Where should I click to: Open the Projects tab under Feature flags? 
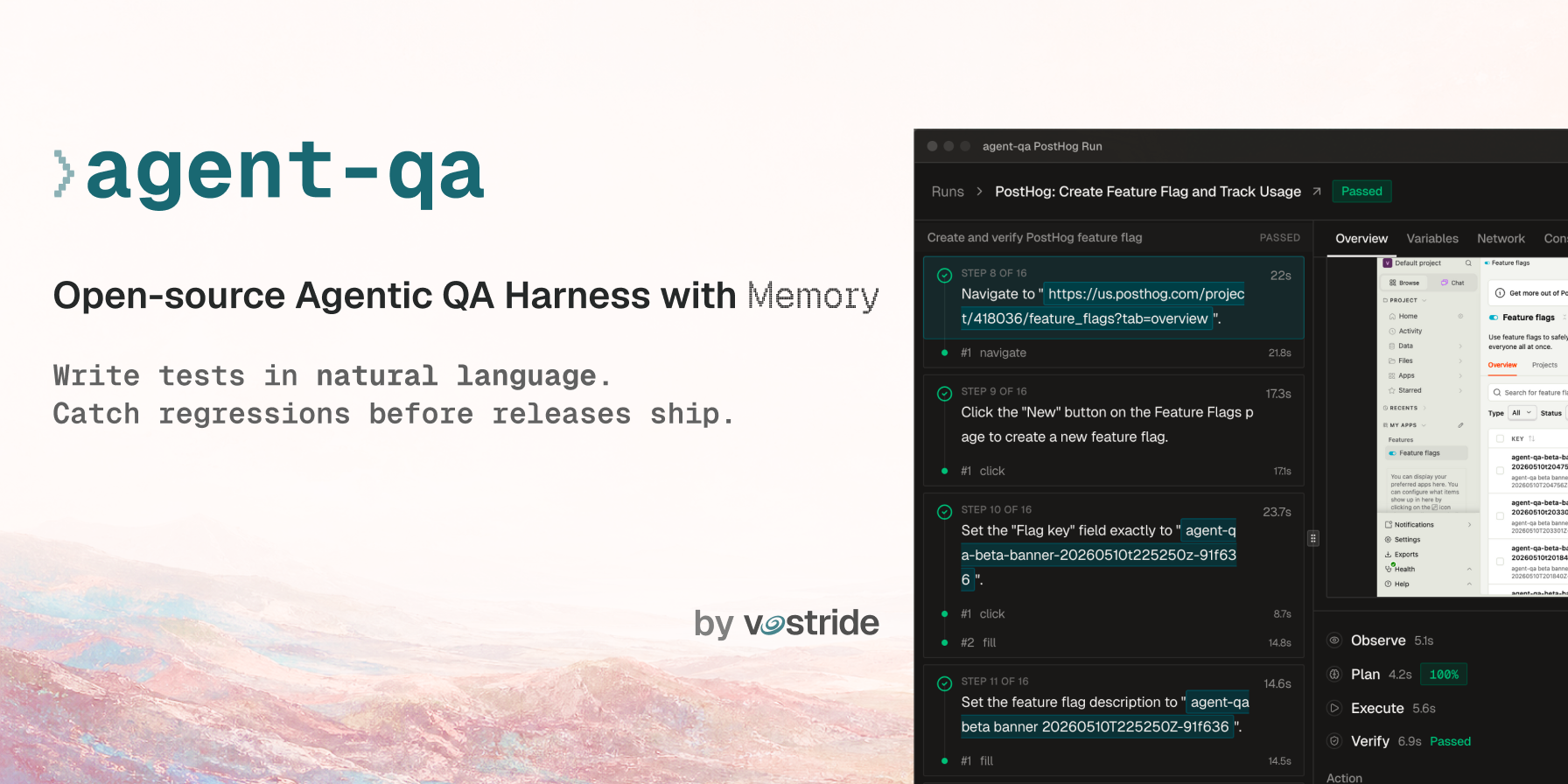pos(1544,365)
